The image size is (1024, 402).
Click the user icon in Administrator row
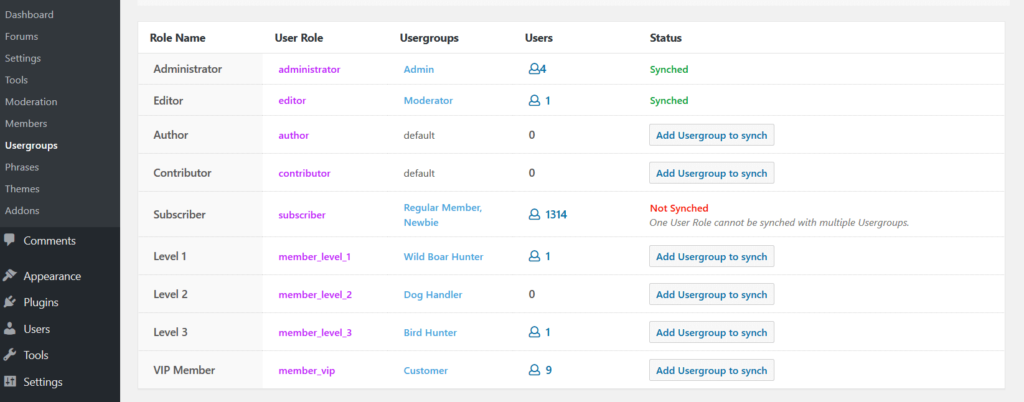534,70
